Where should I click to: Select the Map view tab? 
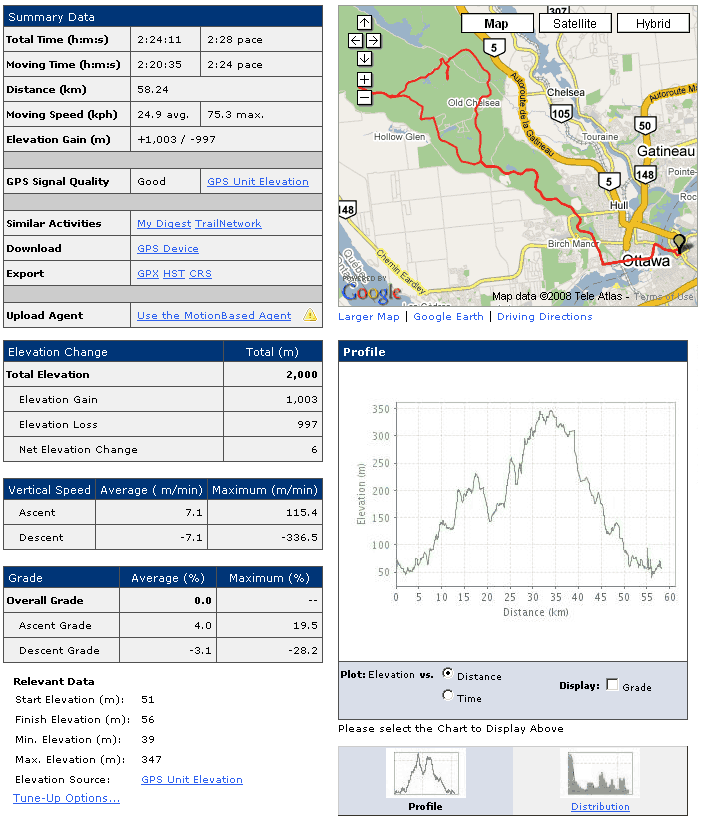(x=497, y=24)
